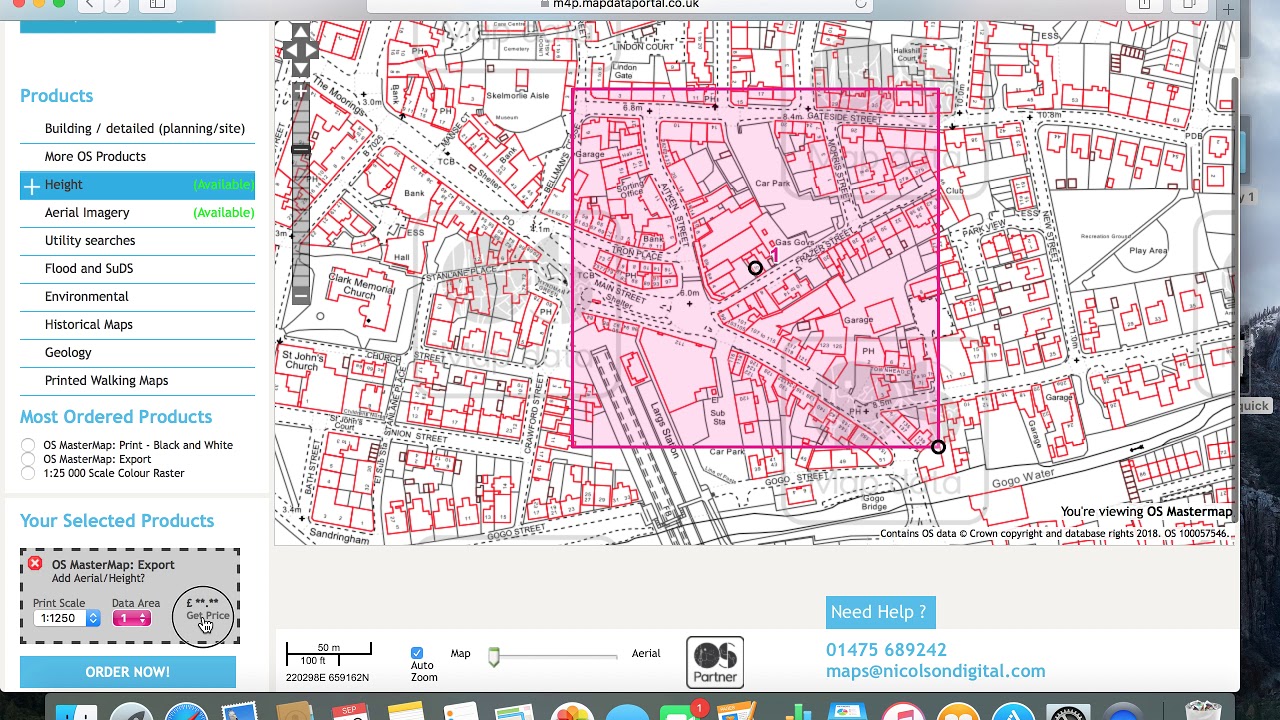Zoom out with the minus button

pos(300,295)
